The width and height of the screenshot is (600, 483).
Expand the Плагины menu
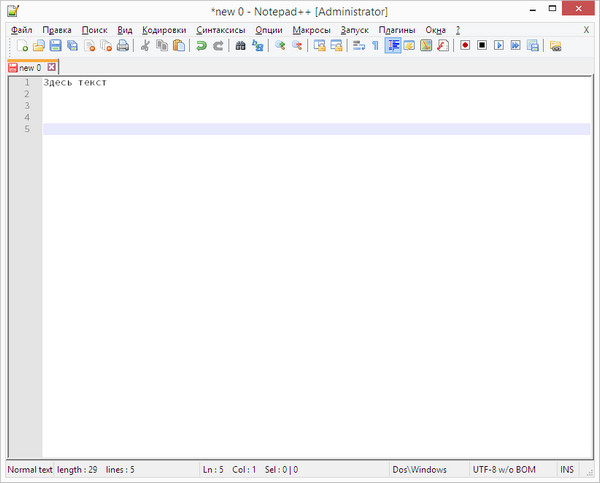397,30
